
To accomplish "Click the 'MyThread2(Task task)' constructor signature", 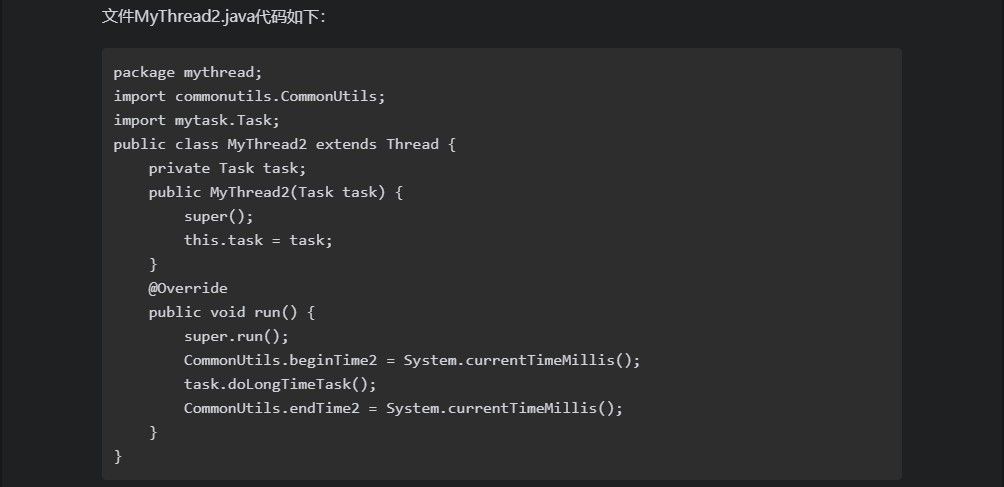I will coord(298,193).
